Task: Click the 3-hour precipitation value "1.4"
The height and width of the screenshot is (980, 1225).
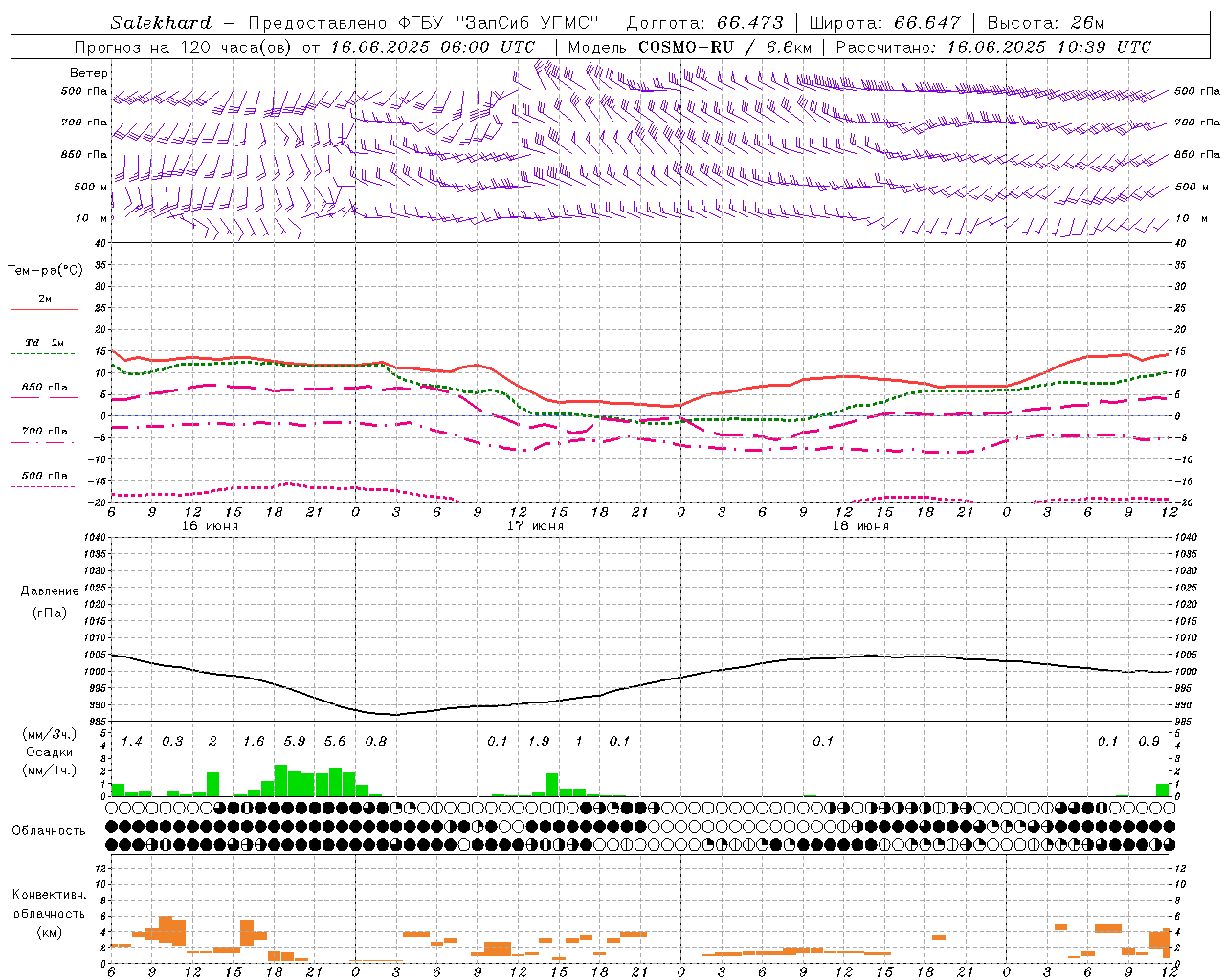Action: (132, 742)
